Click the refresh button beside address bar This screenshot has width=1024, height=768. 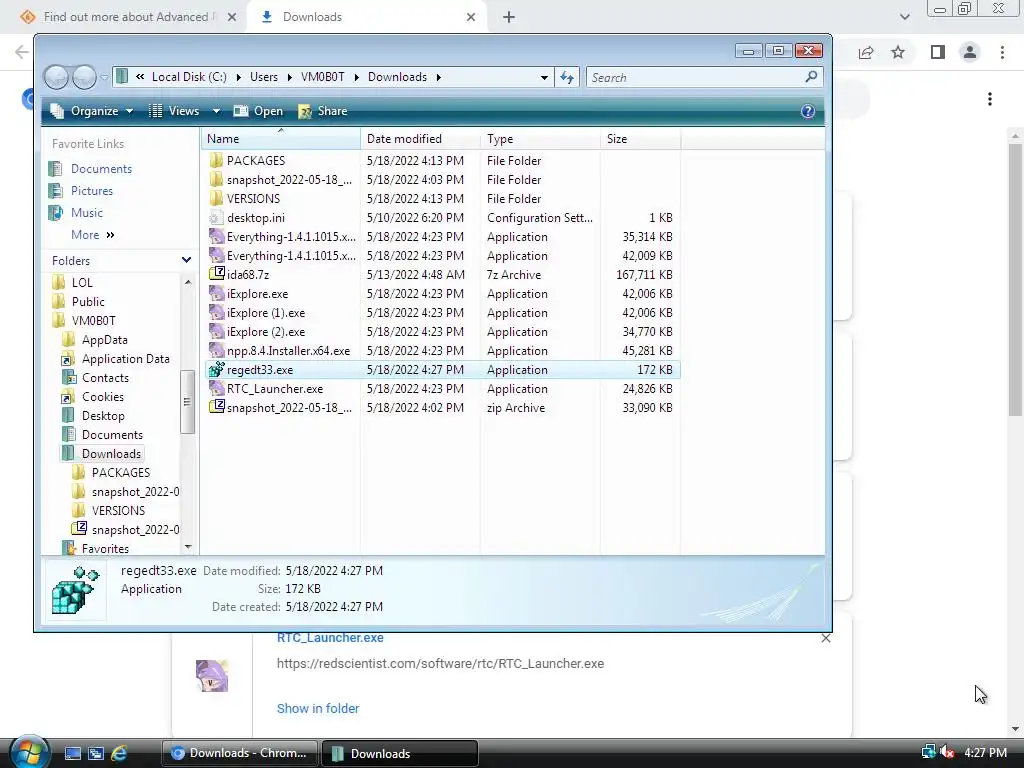pos(567,77)
